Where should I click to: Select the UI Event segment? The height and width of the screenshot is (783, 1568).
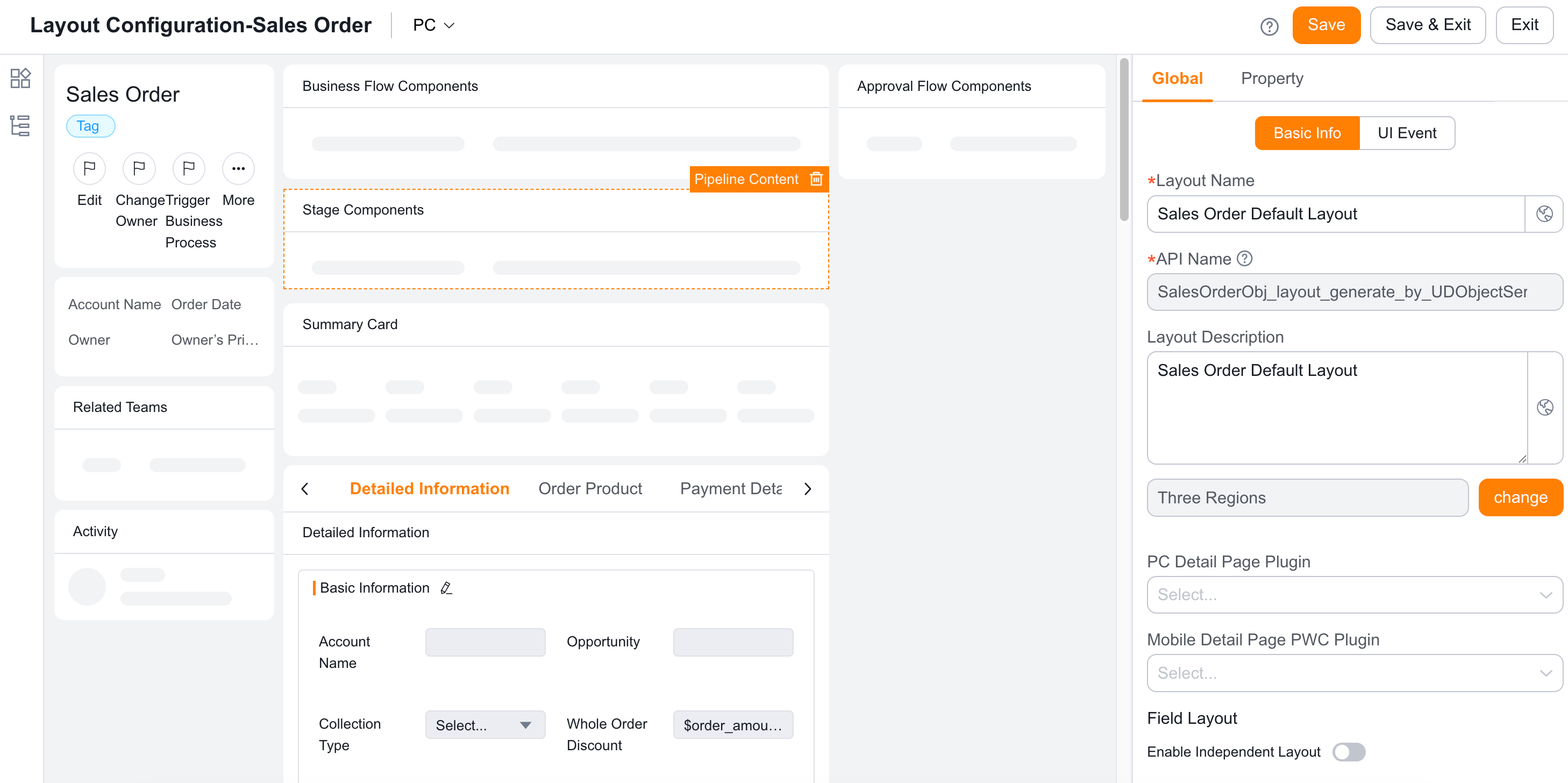[1407, 133]
